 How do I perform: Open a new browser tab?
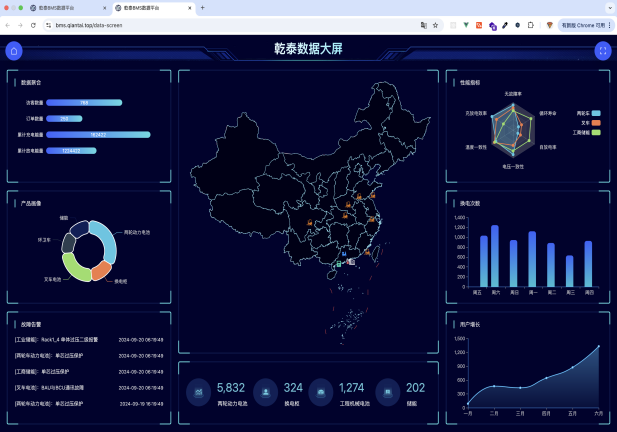[203, 7]
